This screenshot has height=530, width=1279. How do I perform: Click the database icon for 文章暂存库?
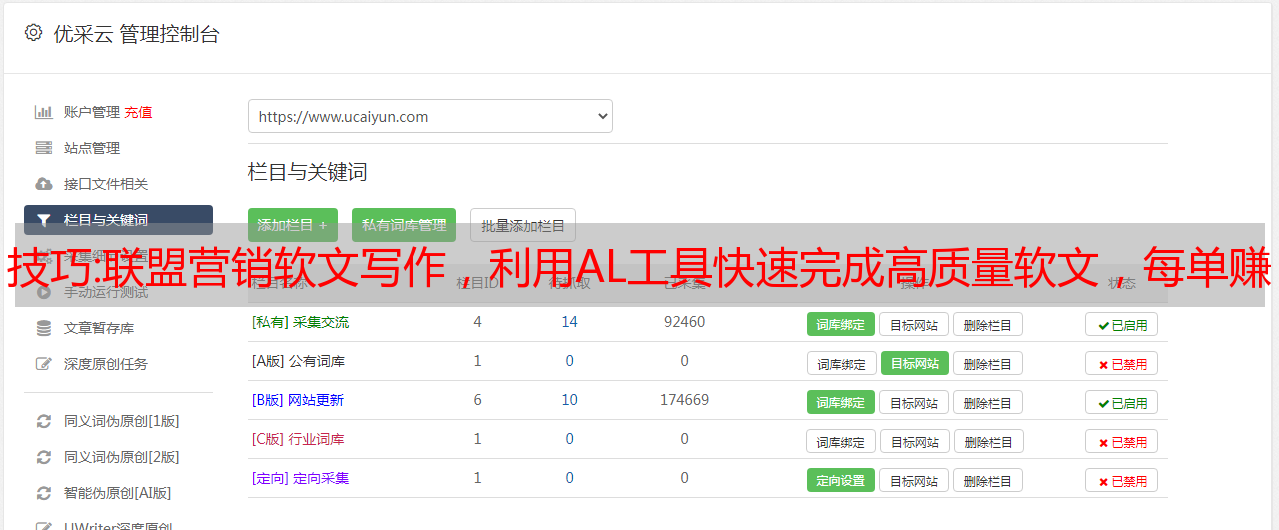[44, 328]
